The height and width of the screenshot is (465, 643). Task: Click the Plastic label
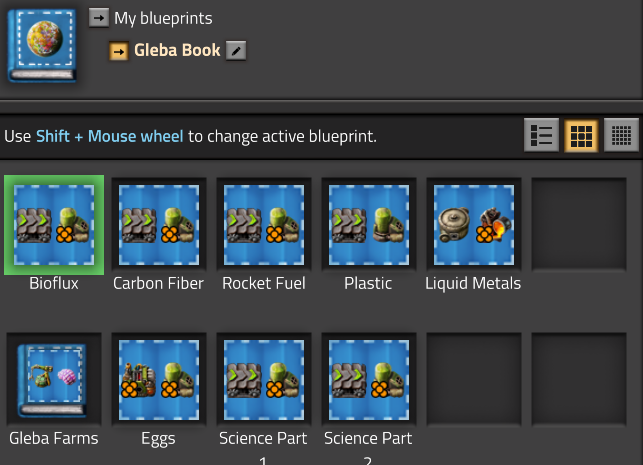368,283
